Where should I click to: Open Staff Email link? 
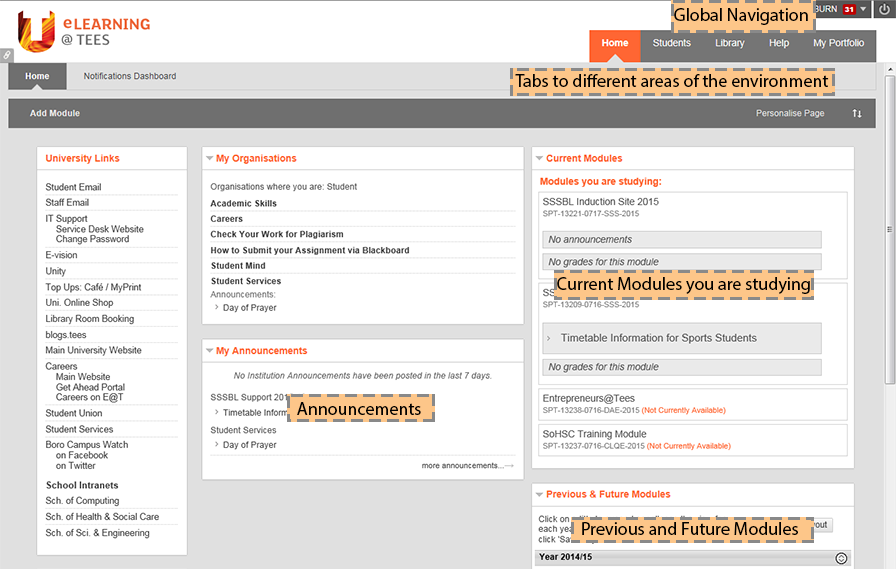click(x=67, y=202)
